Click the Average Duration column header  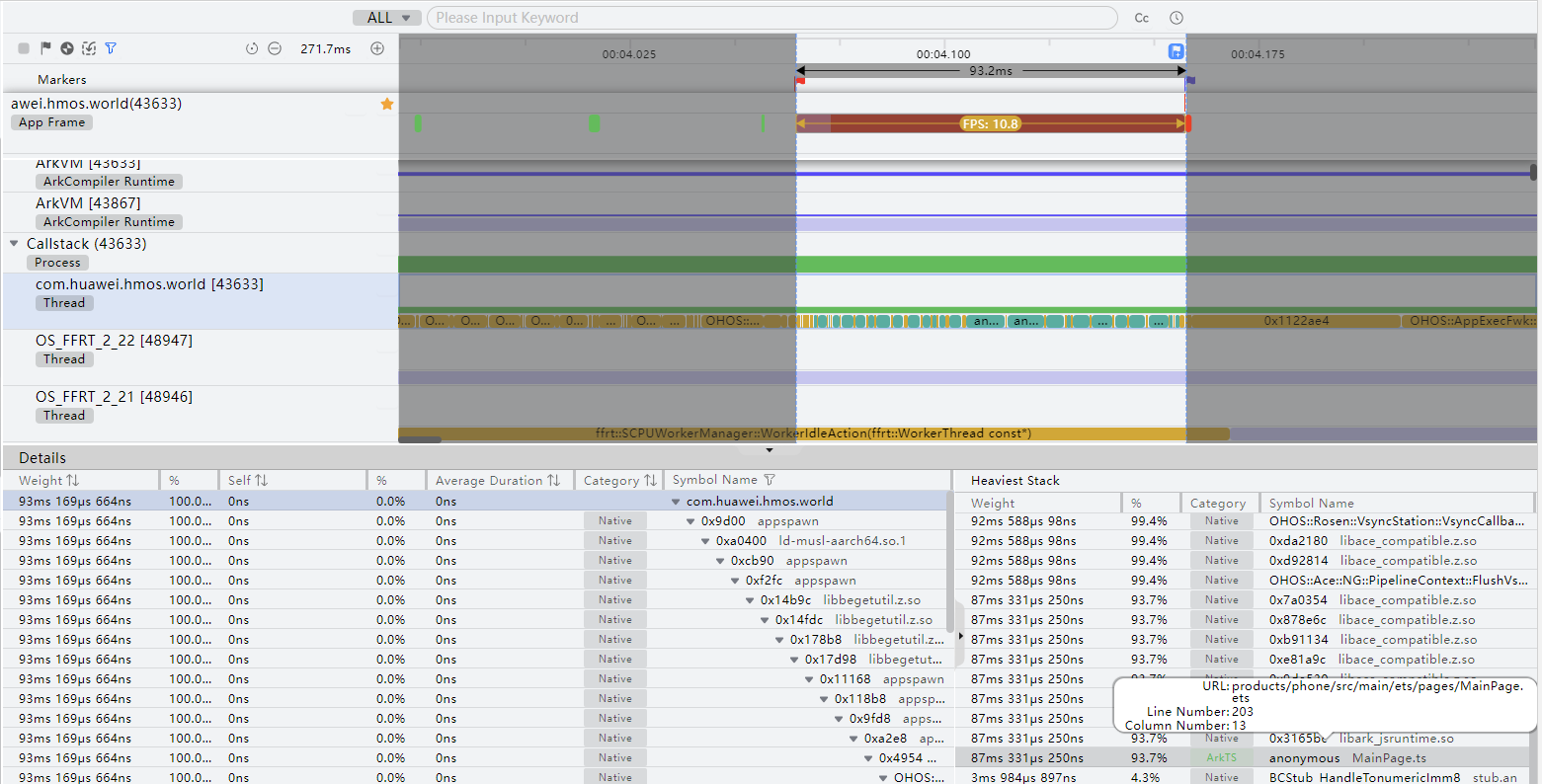tap(489, 481)
